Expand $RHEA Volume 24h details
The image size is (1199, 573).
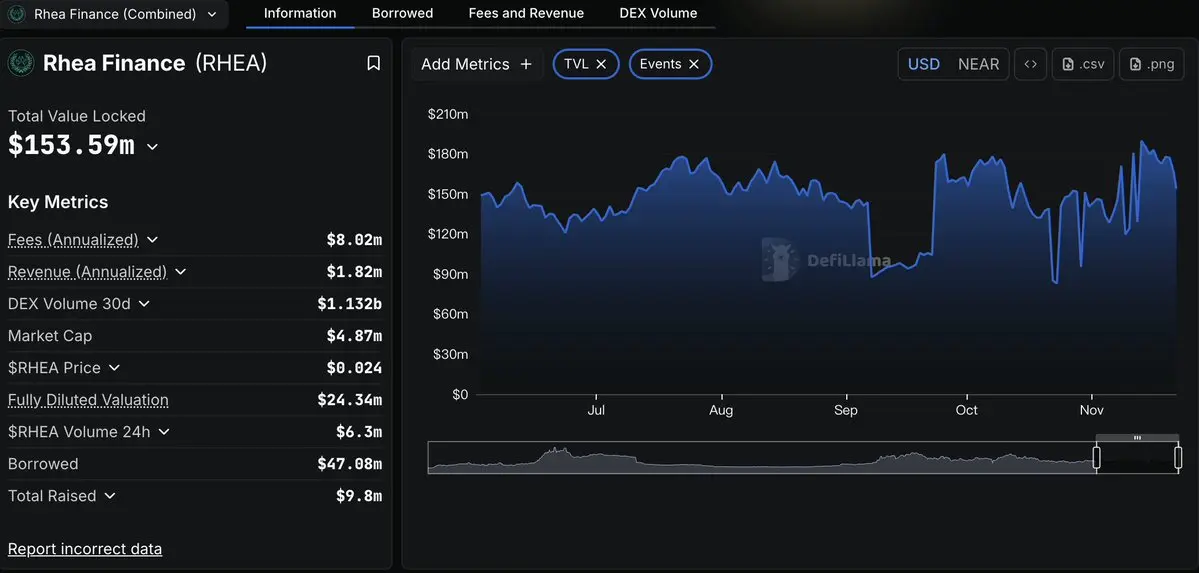164,431
